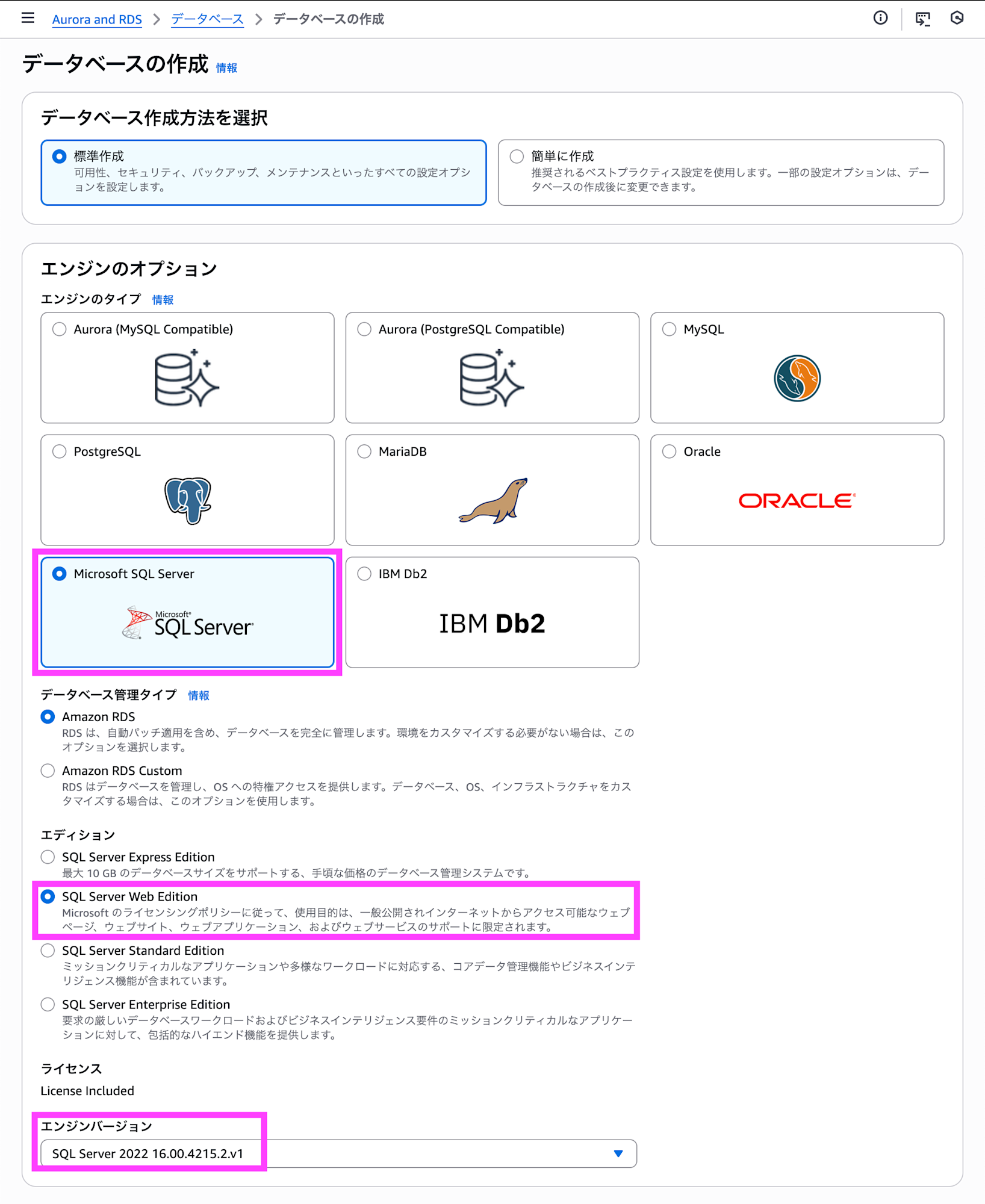The width and height of the screenshot is (985, 1204).
Task: Click the info circle icon at top right
Action: 880,18
